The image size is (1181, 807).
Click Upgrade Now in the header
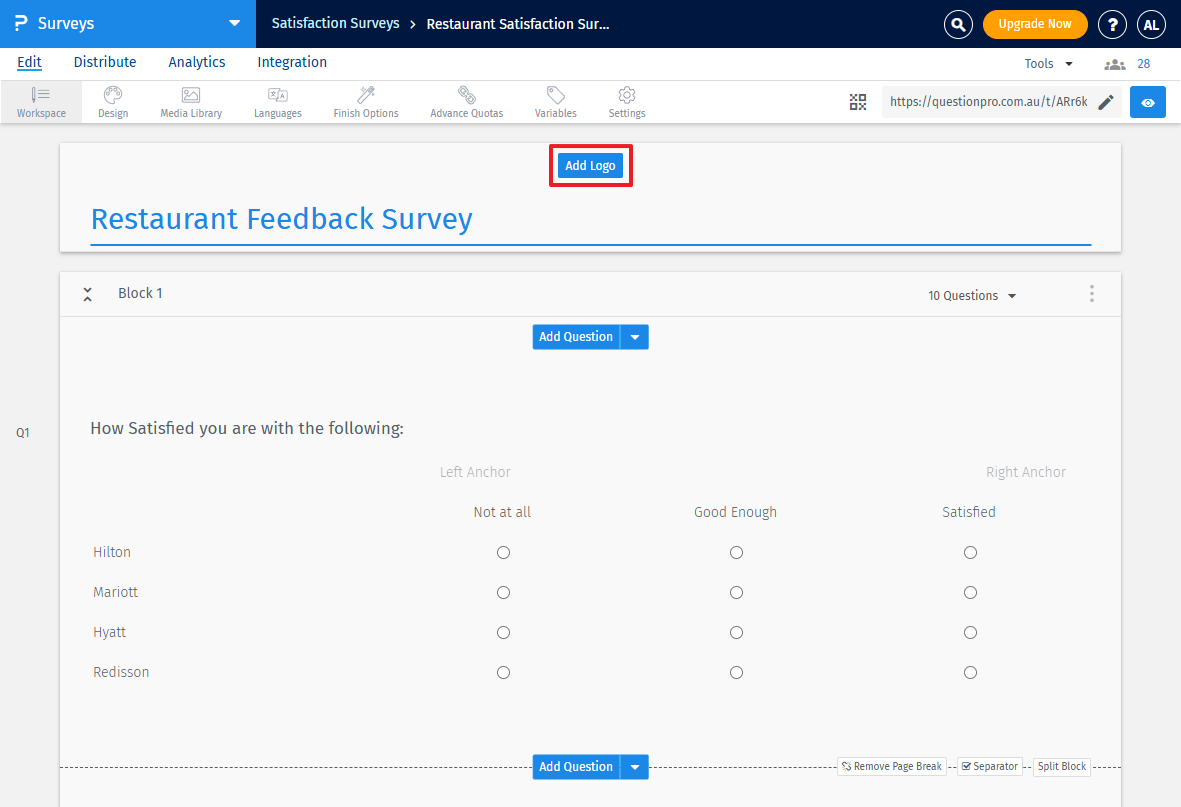tap(1035, 23)
